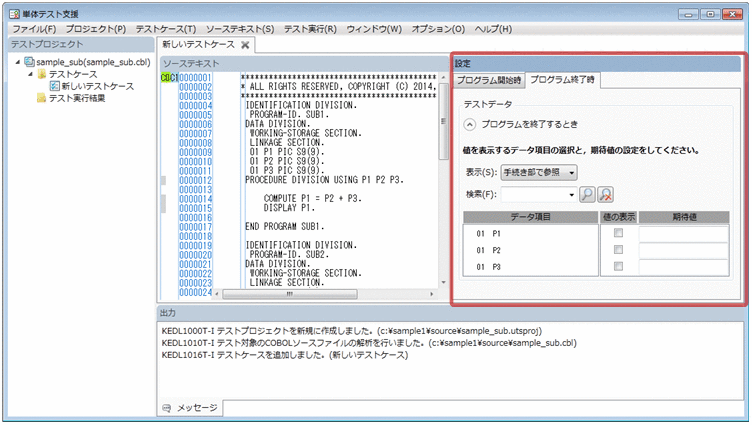Viewport: 752px width, 425px height.
Task: Collapse the プログラムを終了するとき section
Action: [470, 125]
